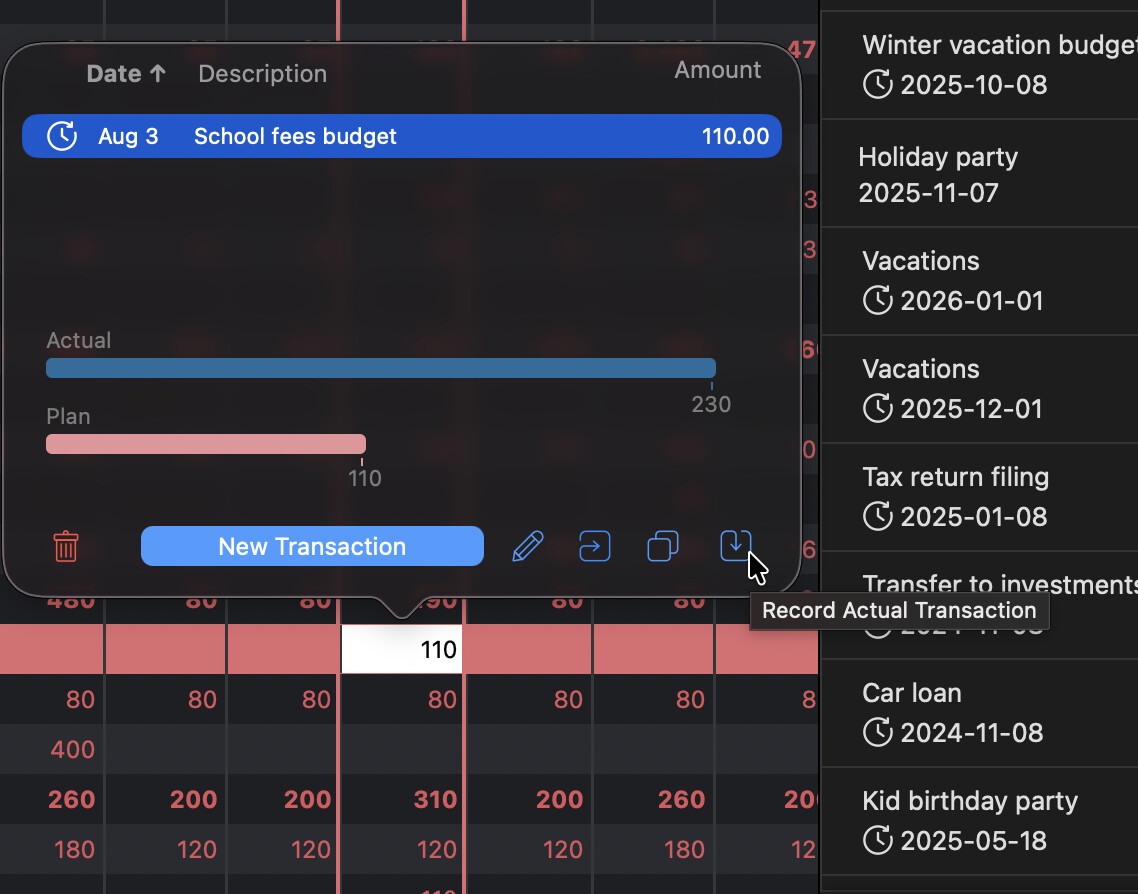
Task: Click the Description column header
Action: (x=262, y=74)
